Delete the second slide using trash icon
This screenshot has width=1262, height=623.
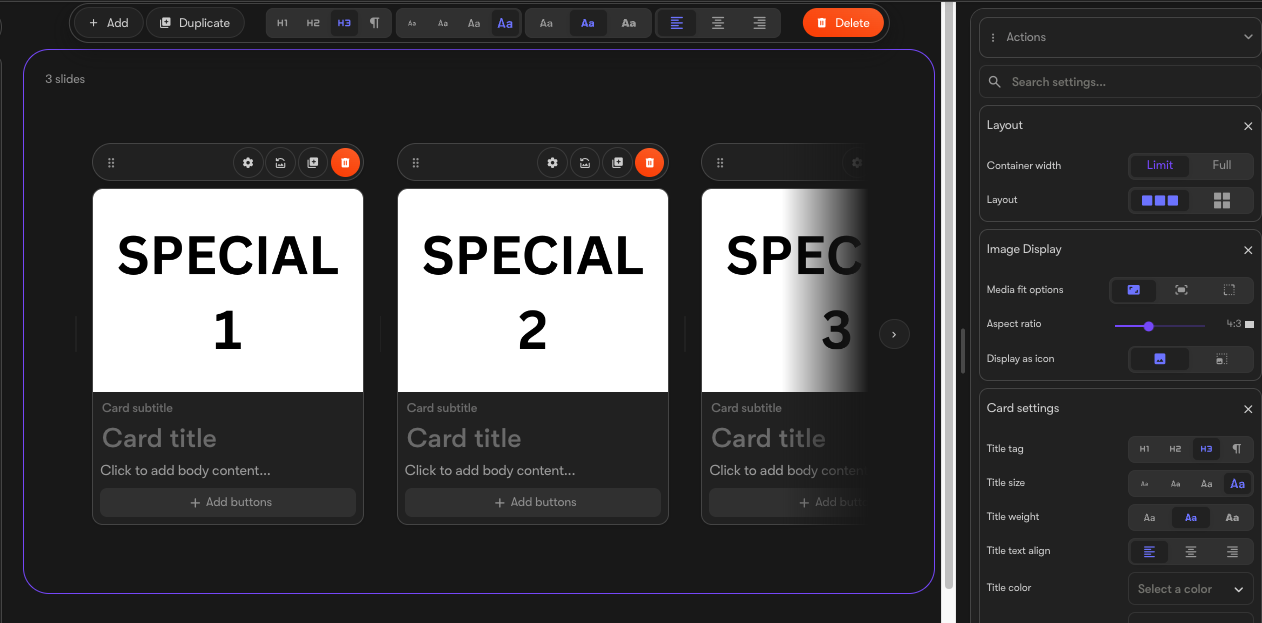[649, 163]
